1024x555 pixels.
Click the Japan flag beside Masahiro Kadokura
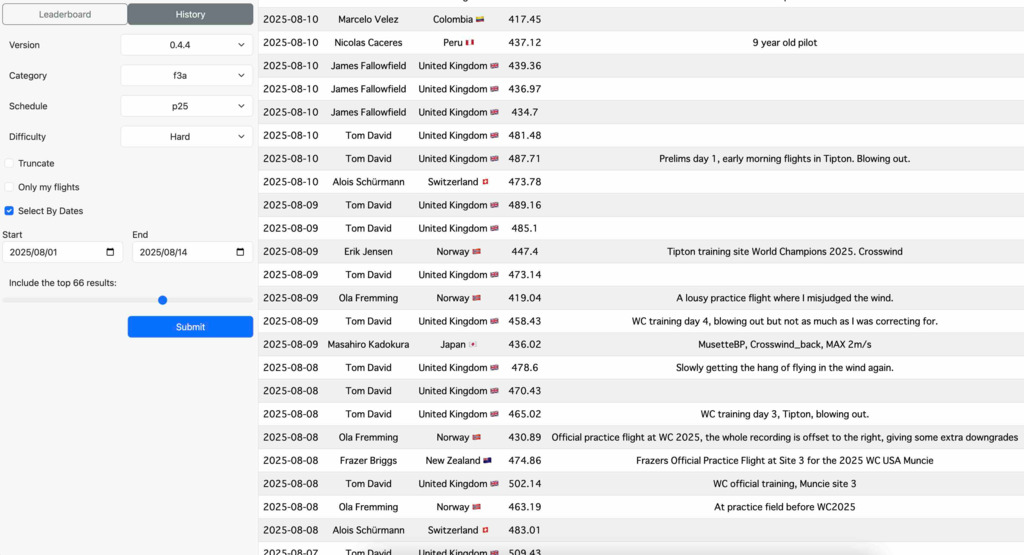[473, 345]
